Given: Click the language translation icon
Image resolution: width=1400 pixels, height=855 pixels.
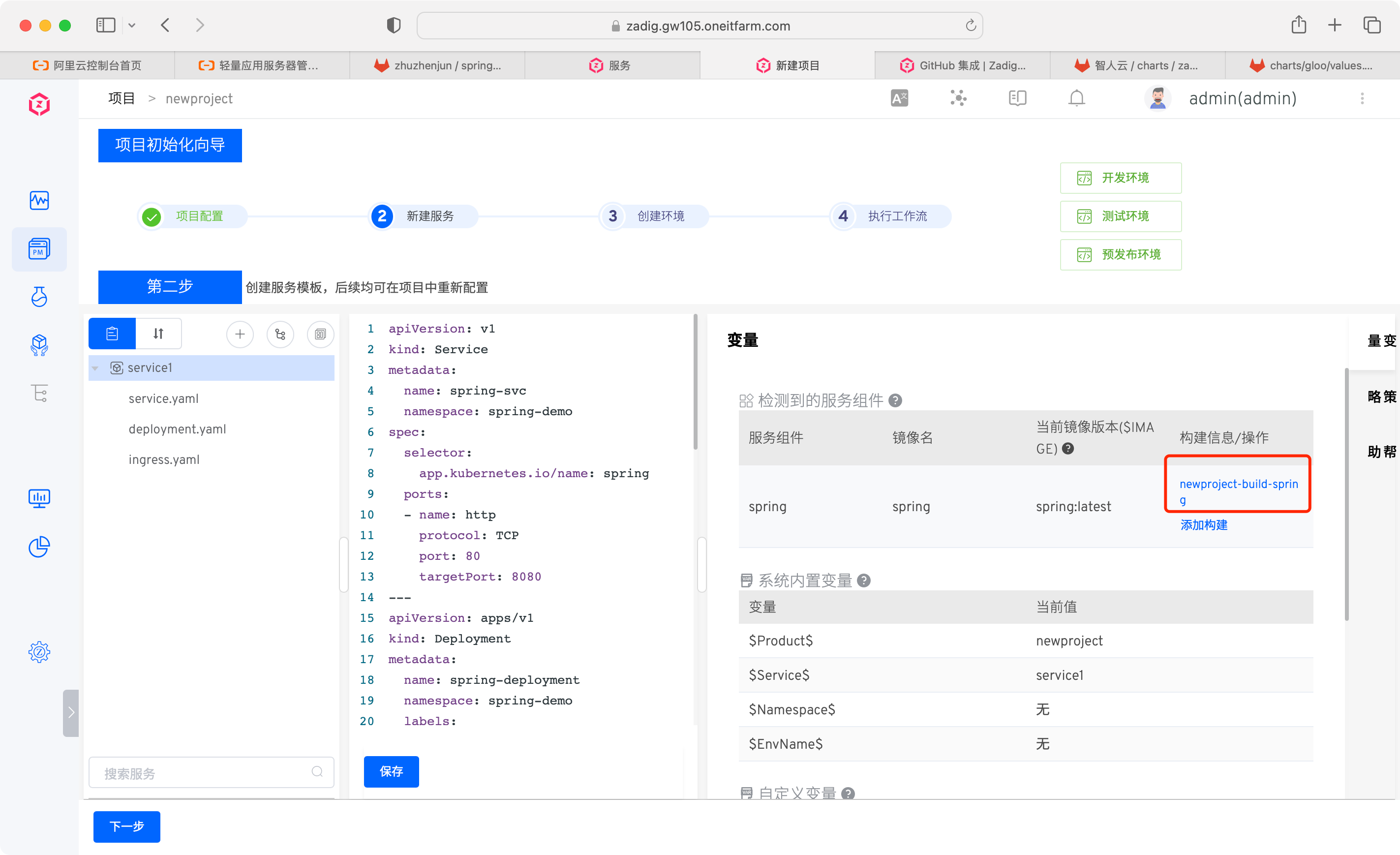Looking at the screenshot, I should pyautogui.click(x=899, y=98).
